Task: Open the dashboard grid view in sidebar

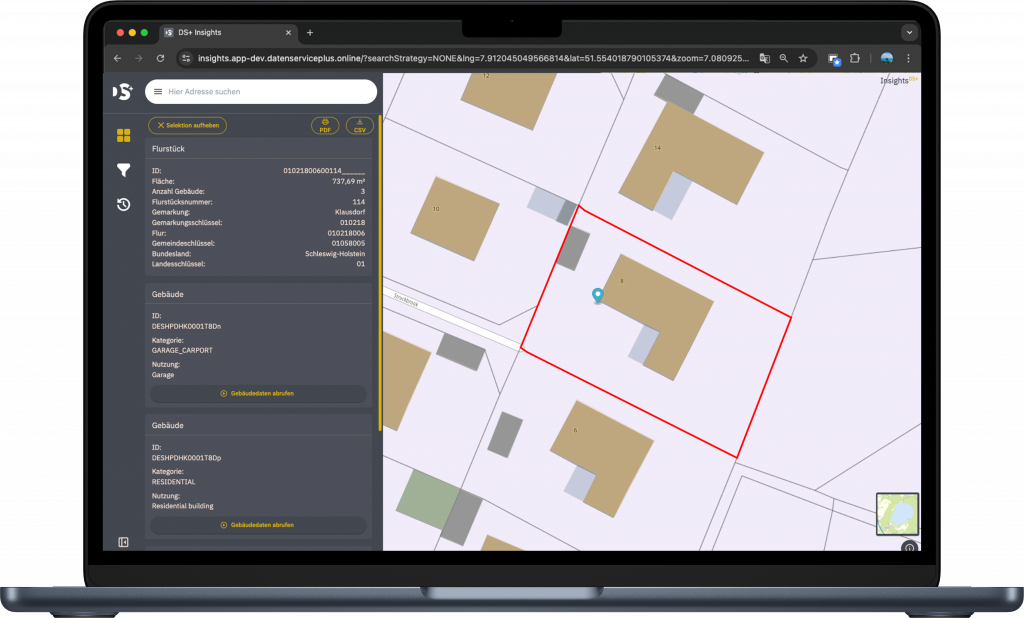Action: coord(123,135)
